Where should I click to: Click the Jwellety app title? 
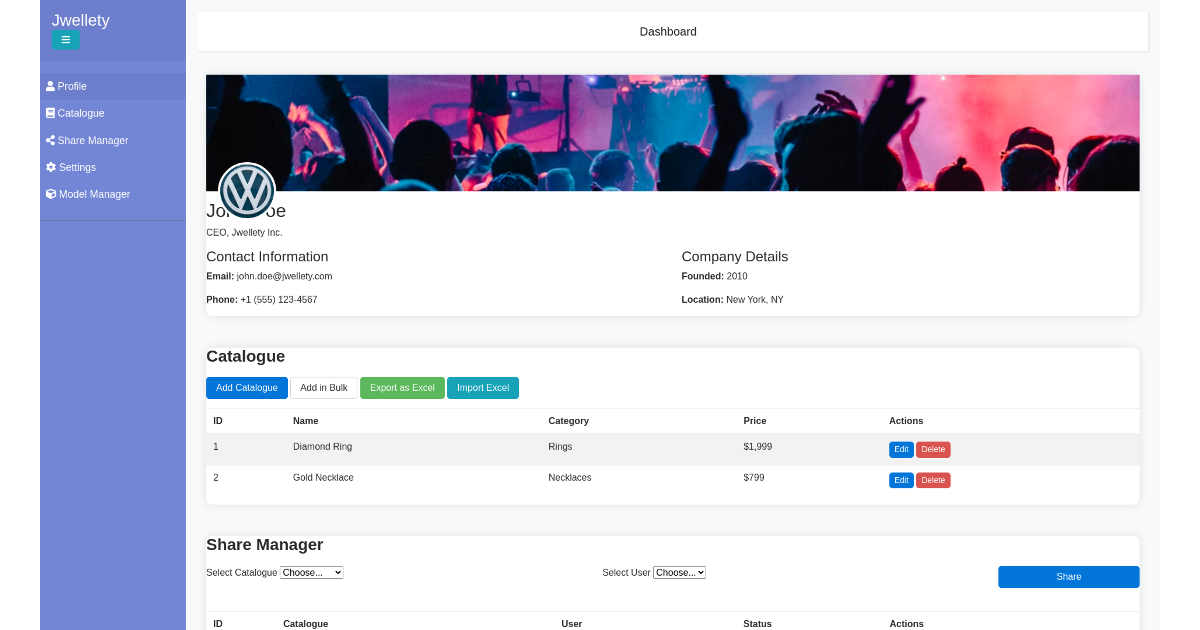click(80, 20)
